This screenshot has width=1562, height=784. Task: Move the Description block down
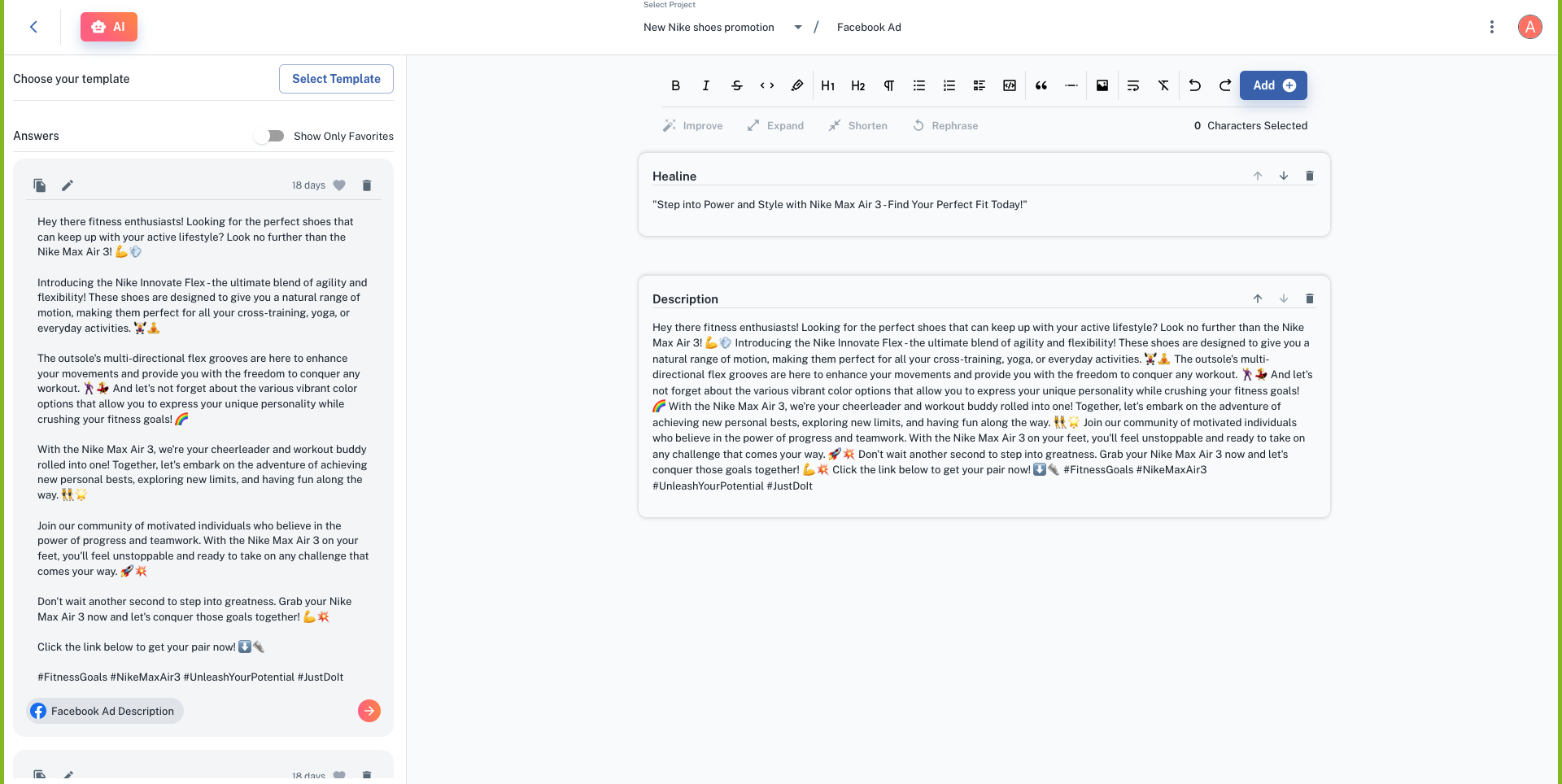click(x=1284, y=298)
